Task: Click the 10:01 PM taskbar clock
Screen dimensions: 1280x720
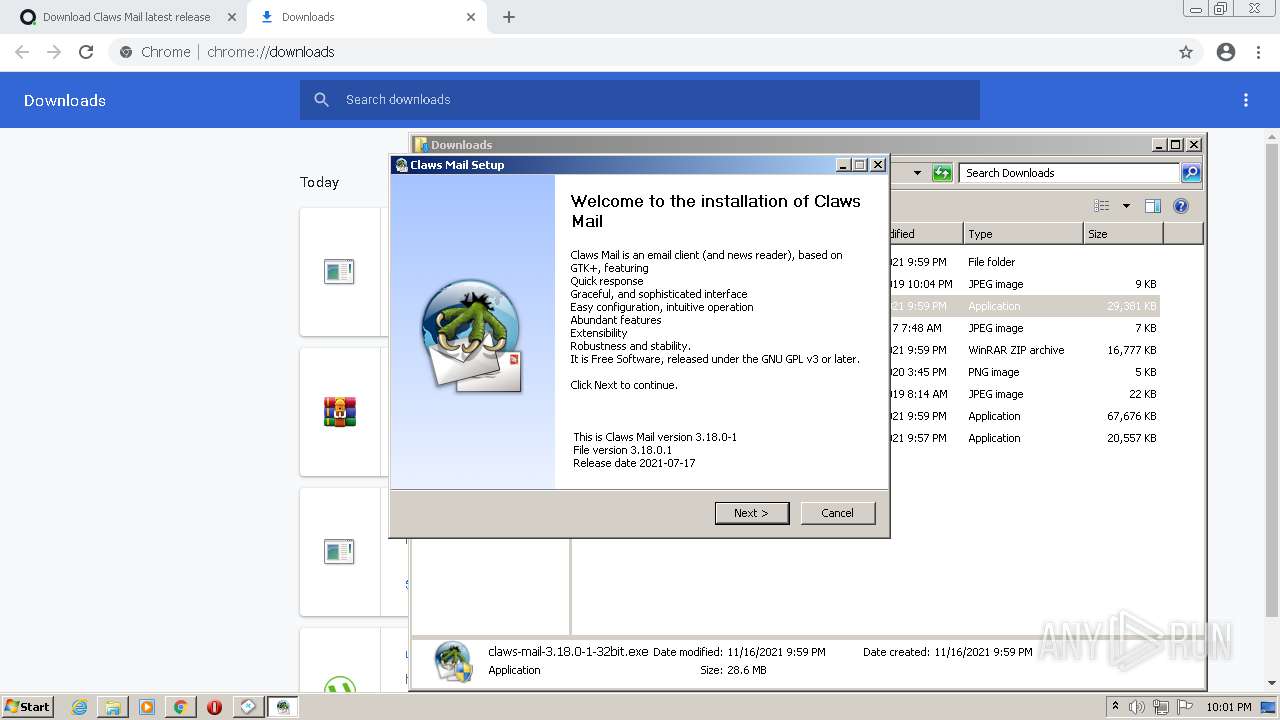Action: pos(1229,707)
